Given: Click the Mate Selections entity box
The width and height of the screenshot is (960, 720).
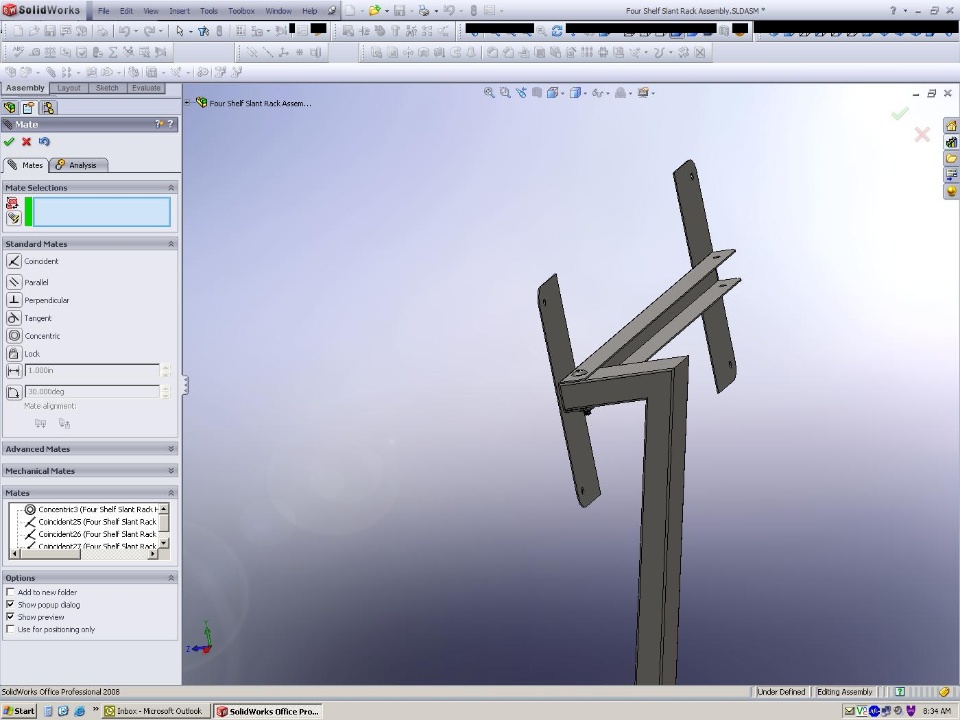Looking at the screenshot, I should click(102, 212).
